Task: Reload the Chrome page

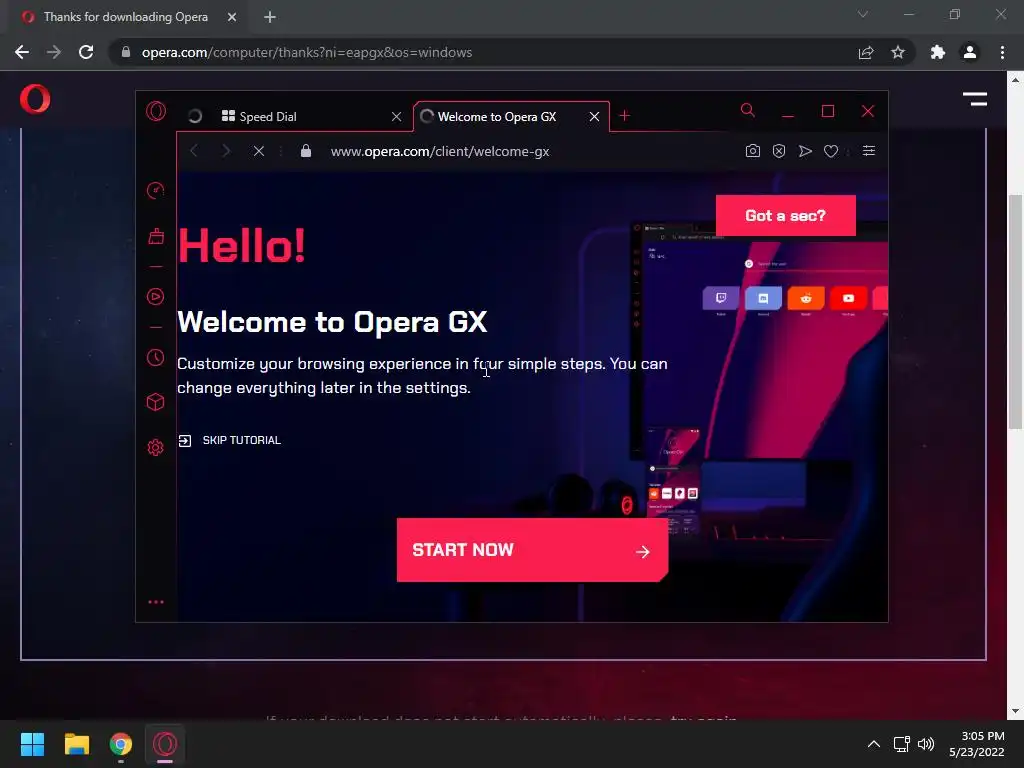Action: (86, 52)
